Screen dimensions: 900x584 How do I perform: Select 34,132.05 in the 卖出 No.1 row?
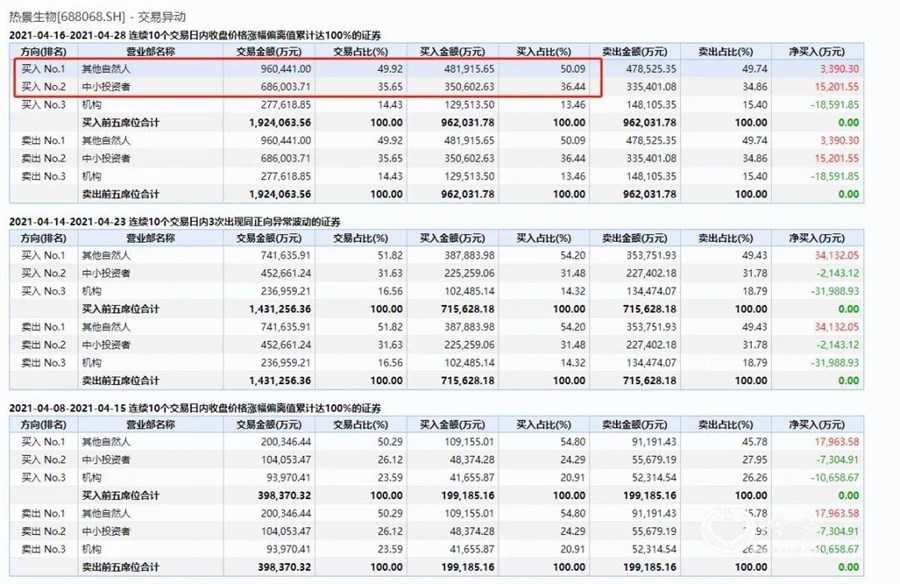coord(837,327)
